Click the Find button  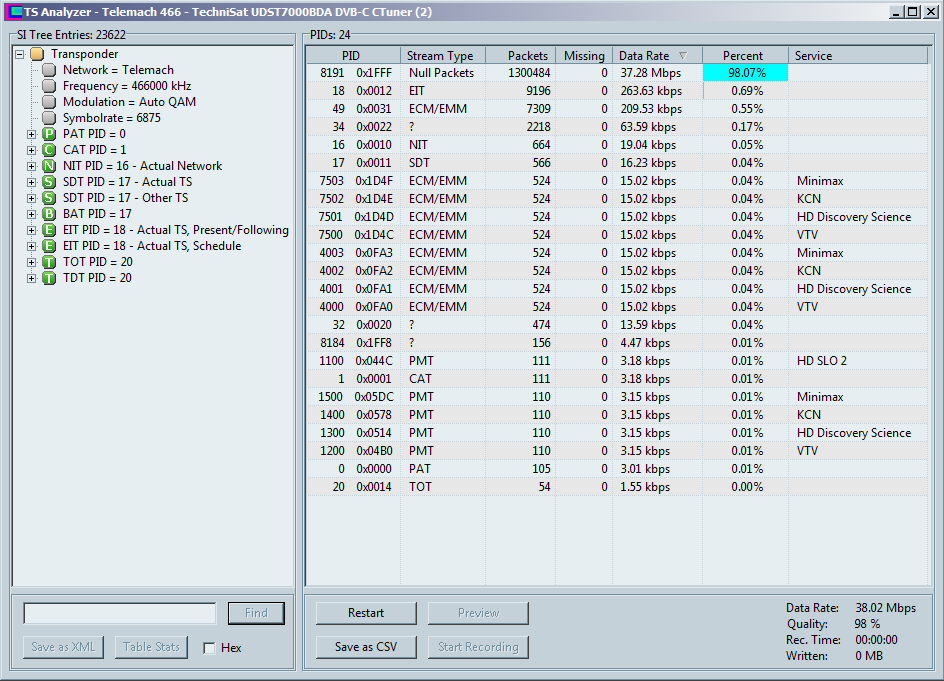click(x=256, y=613)
